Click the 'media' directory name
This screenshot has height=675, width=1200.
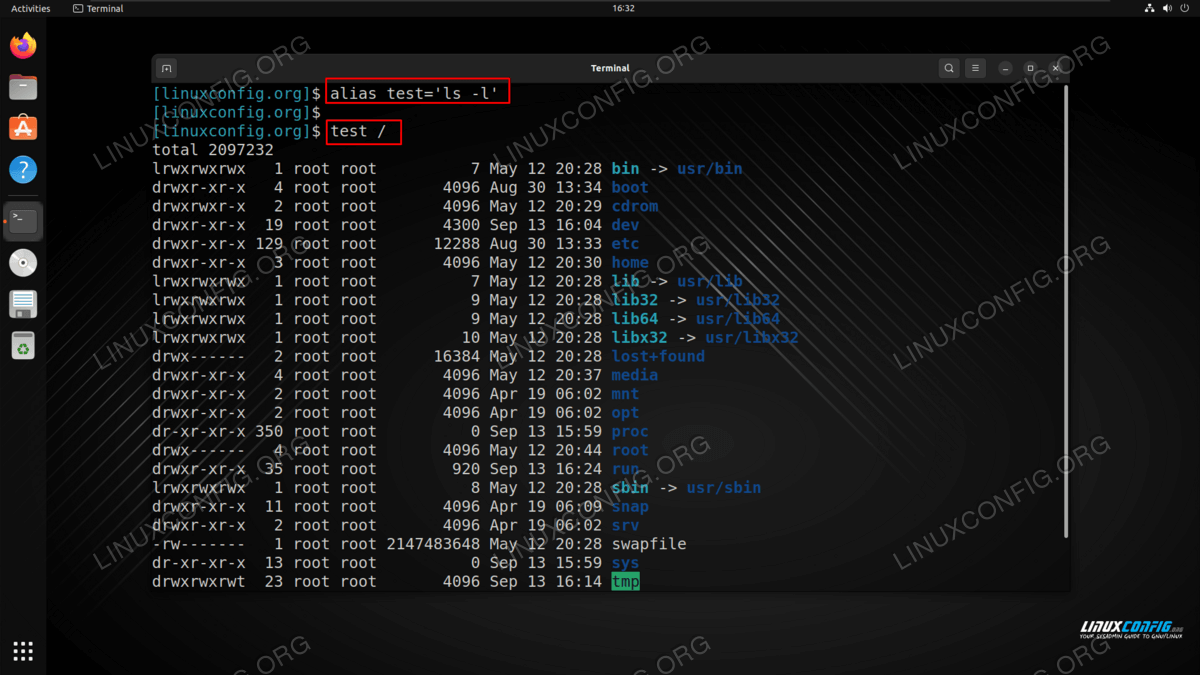(635, 375)
